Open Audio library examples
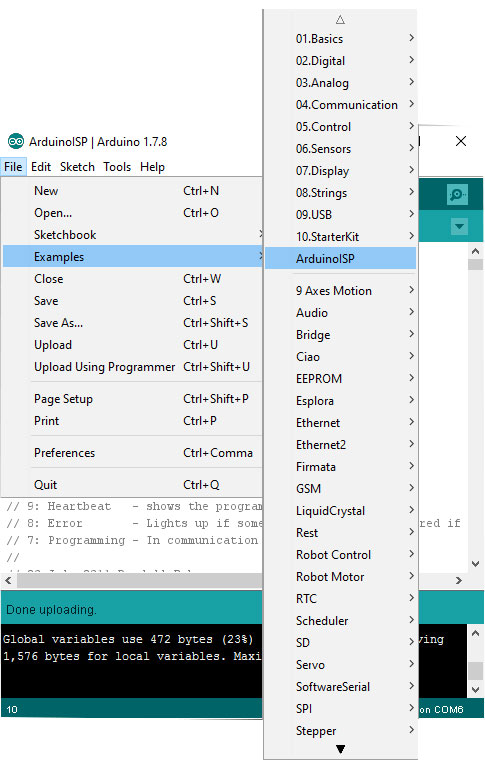485x760 pixels. [341, 313]
